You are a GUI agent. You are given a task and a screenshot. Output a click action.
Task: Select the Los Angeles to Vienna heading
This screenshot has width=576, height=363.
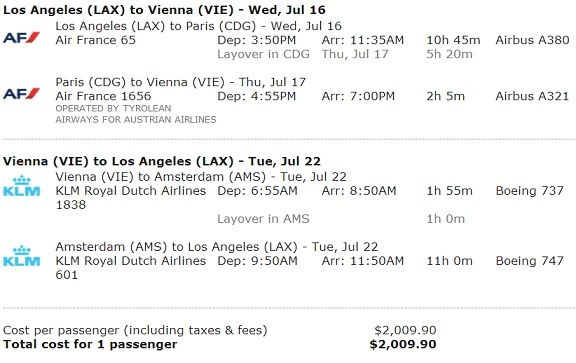(x=164, y=10)
